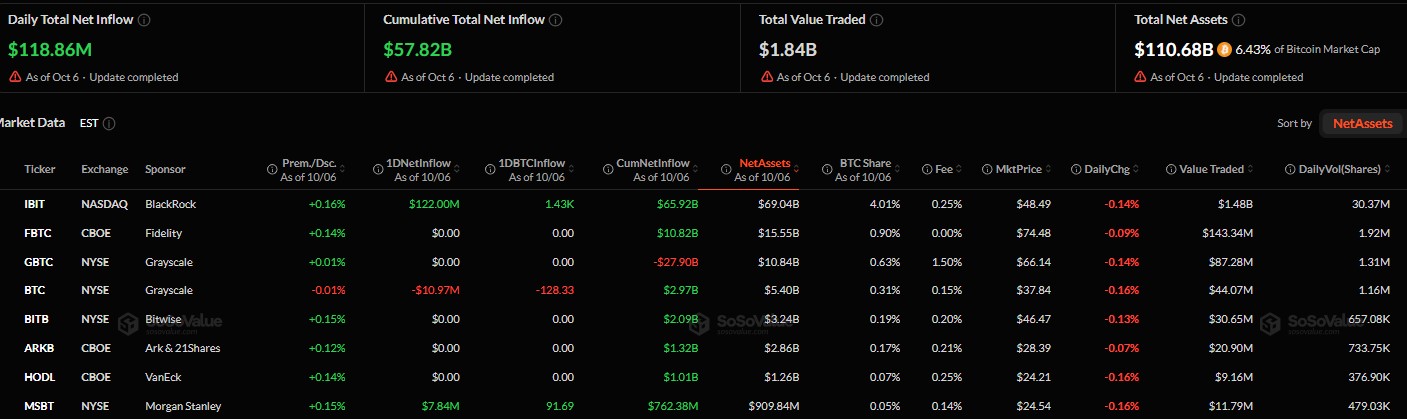Click the $143.34M value traded cell
1407x419 pixels.
[x=1225, y=233]
